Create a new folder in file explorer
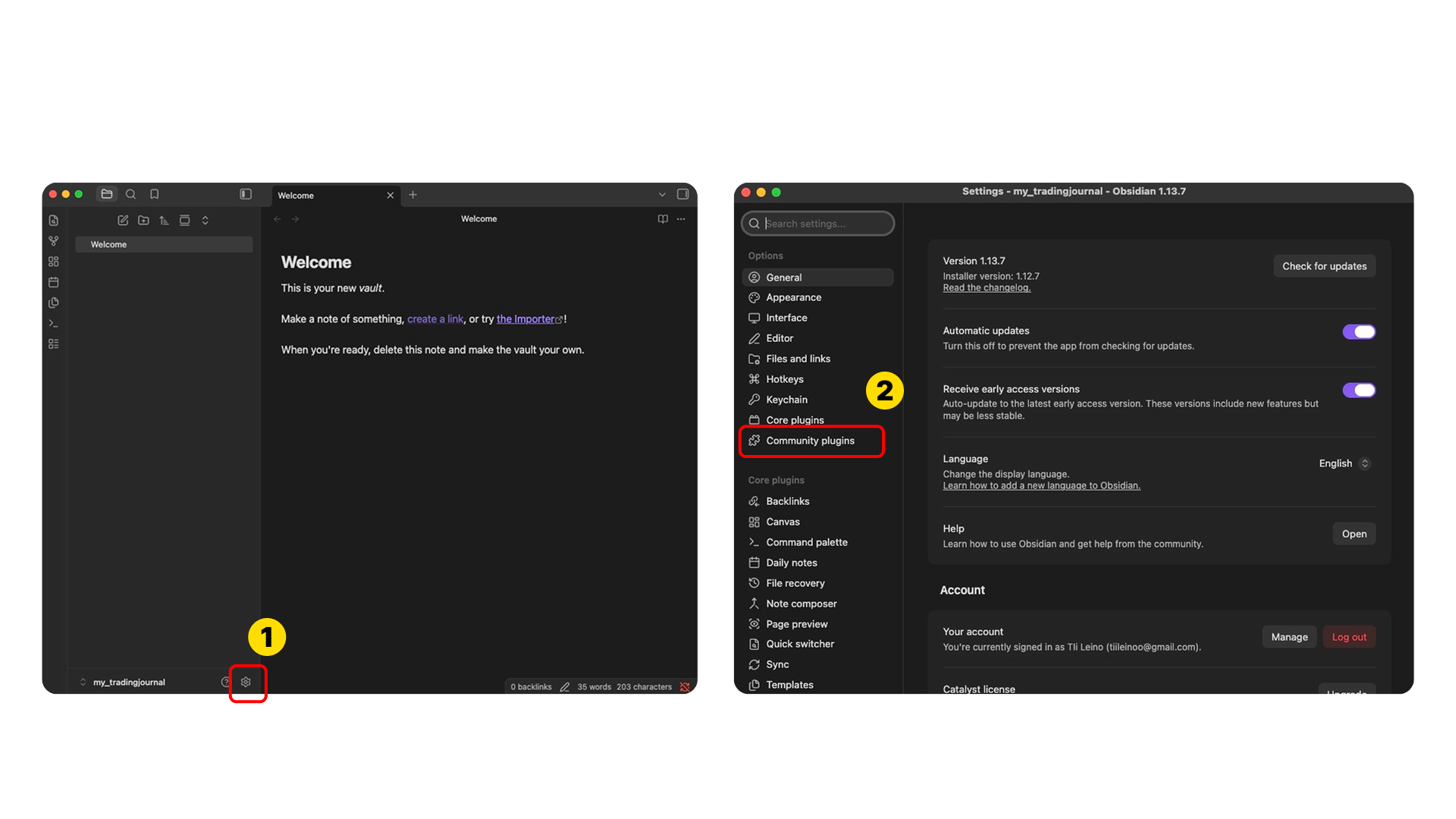Viewport: 1456px width, 819px height. point(143,221)
